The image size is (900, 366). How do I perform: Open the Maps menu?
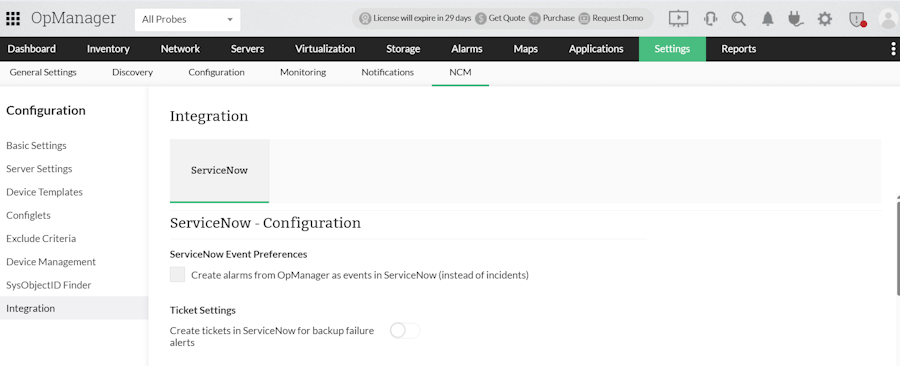tap(526, 49)
